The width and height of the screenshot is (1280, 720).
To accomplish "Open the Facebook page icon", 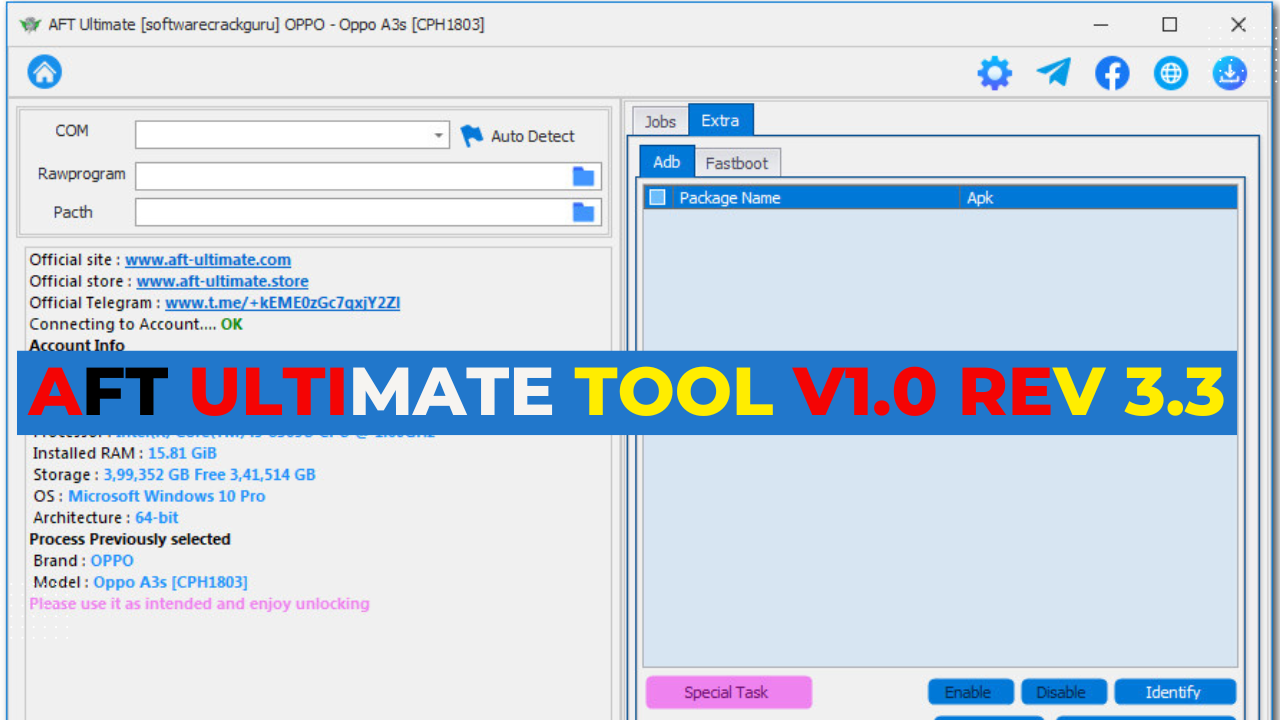I will point(1112,73).
